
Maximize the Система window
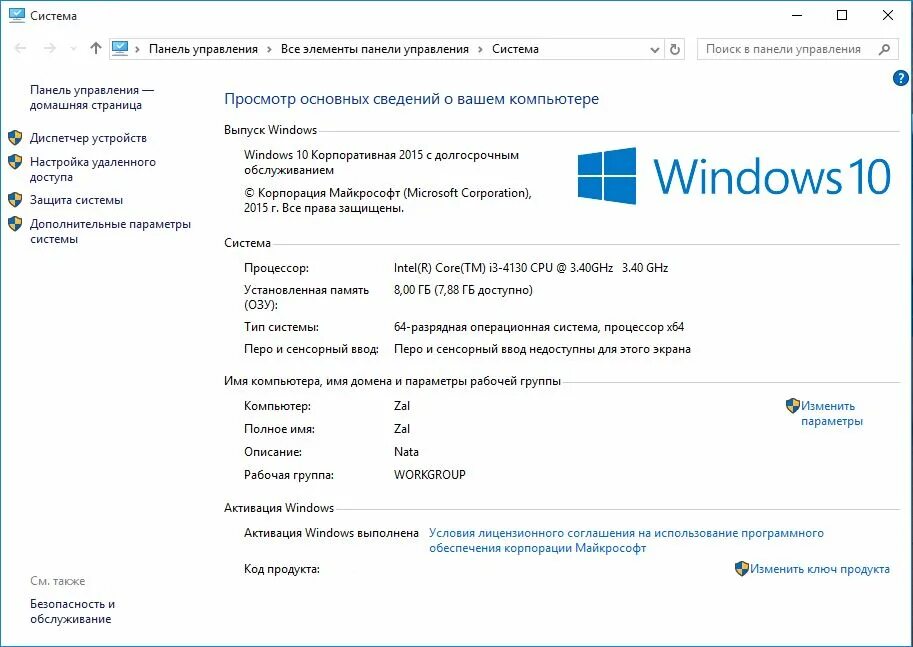point(842,16)
